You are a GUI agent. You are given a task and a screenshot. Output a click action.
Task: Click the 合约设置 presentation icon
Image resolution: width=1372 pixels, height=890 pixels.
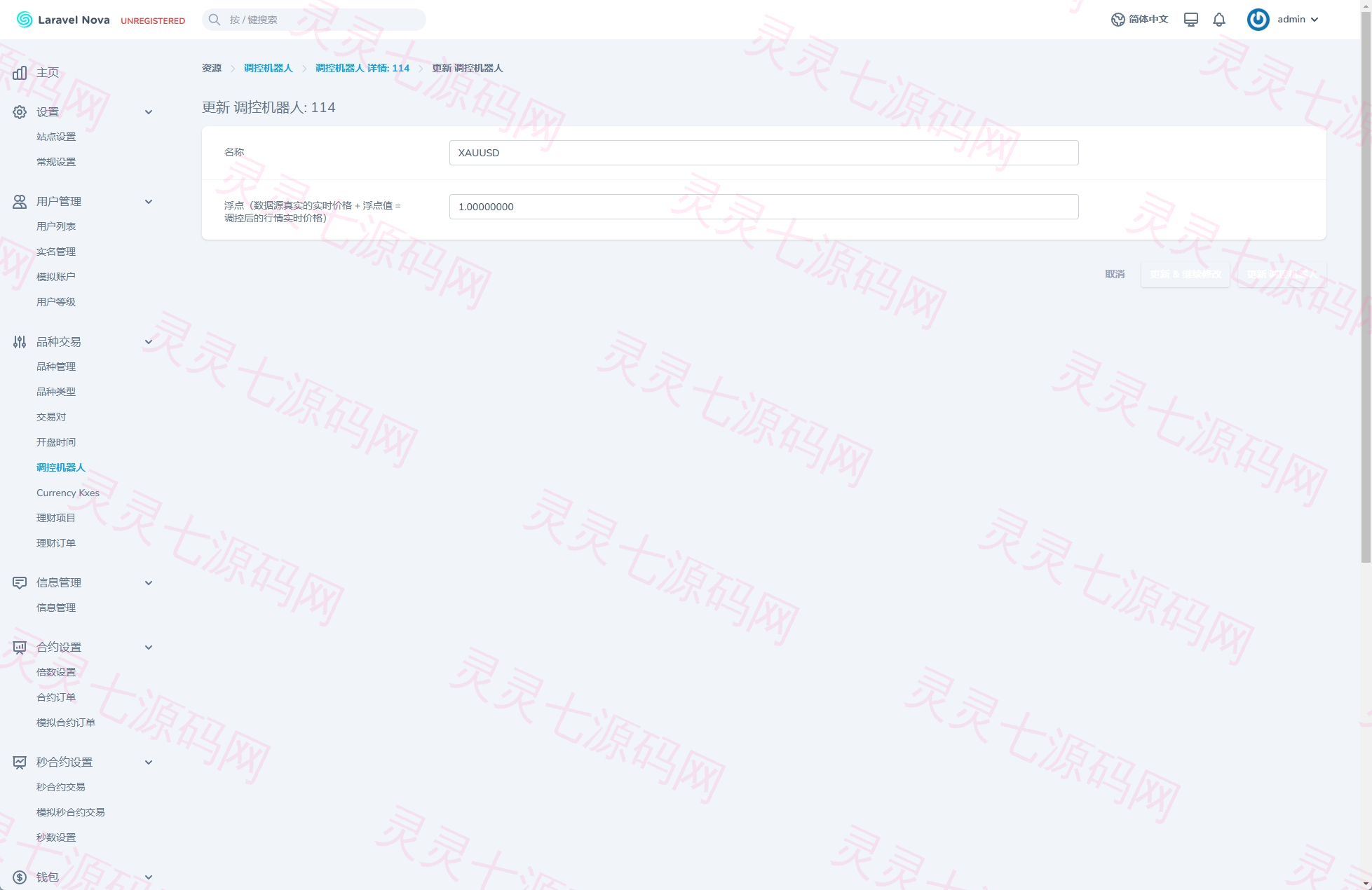click(x=20, y=648)
